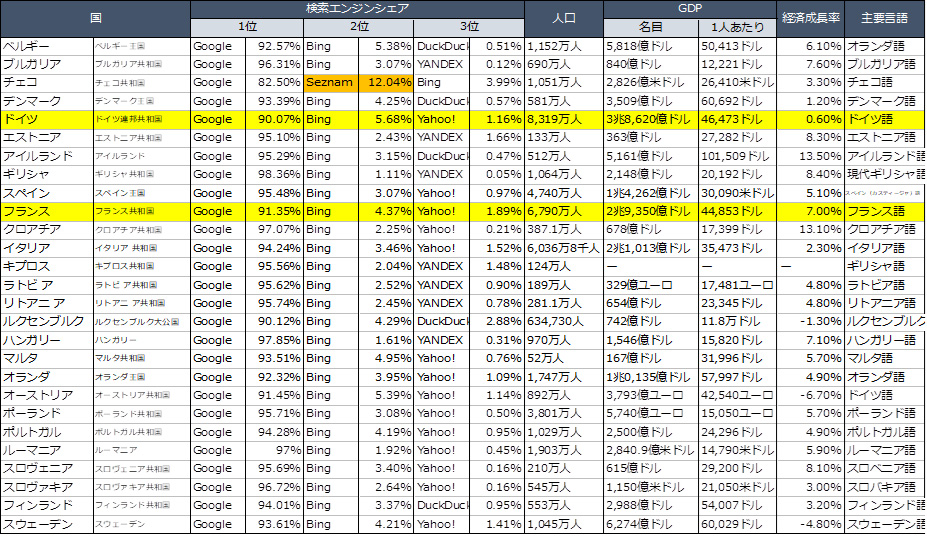Click the 検索エンジンシェア header

coord(357,9)
